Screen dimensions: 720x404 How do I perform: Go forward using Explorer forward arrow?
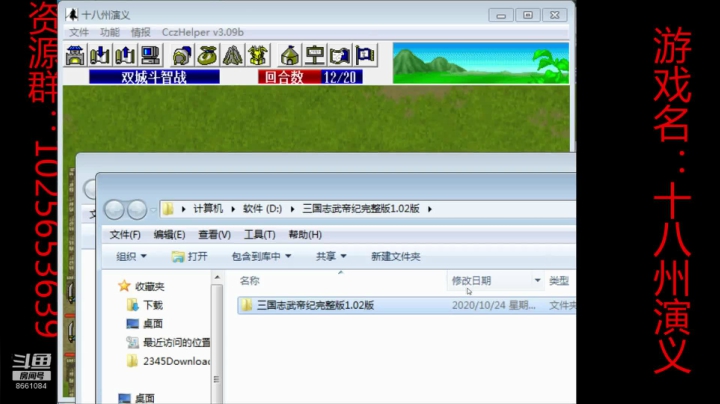[137, 210]
